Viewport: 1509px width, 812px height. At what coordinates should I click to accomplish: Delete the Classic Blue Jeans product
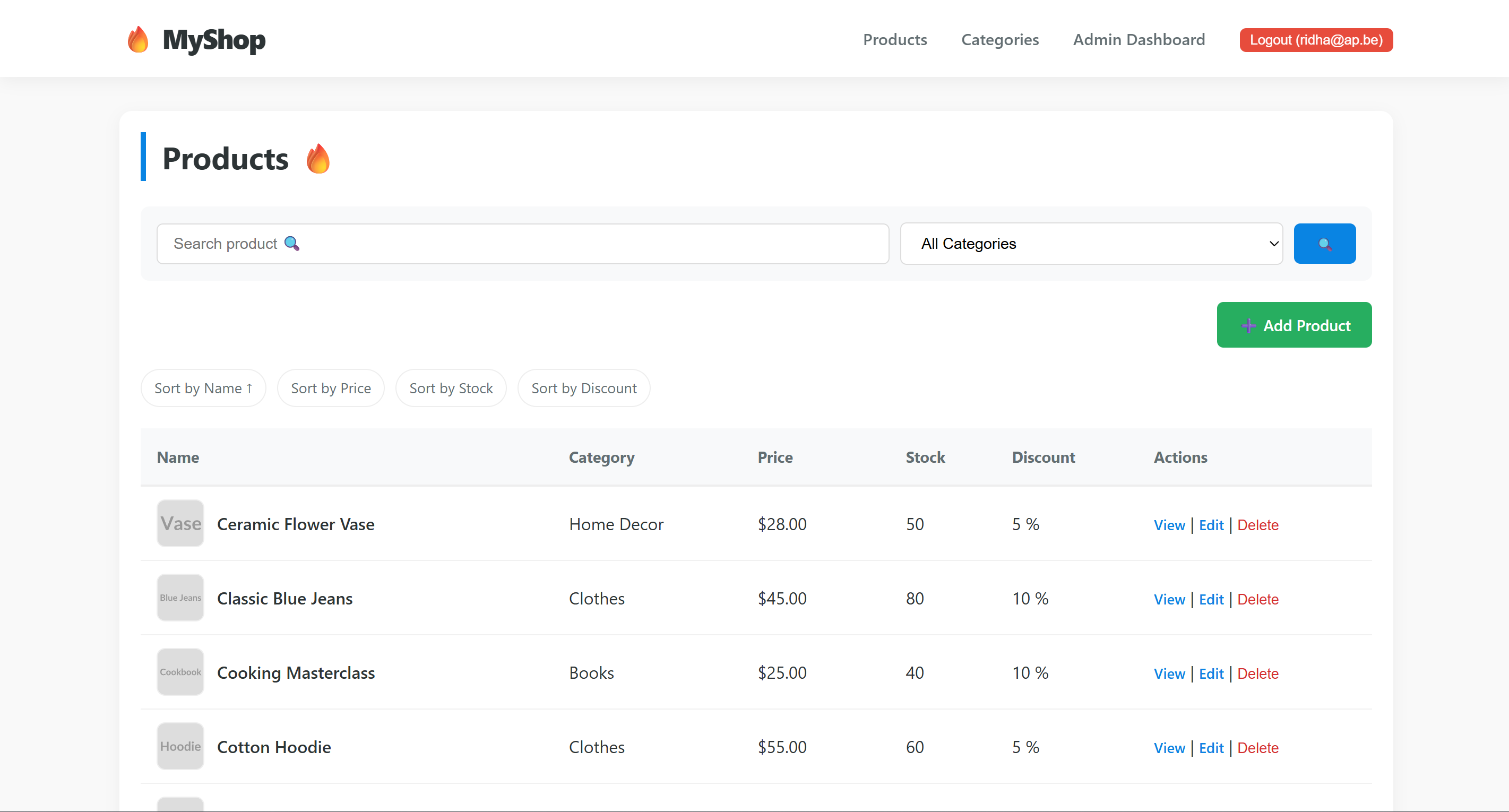pyautogui.click(x=1258, y=599)
